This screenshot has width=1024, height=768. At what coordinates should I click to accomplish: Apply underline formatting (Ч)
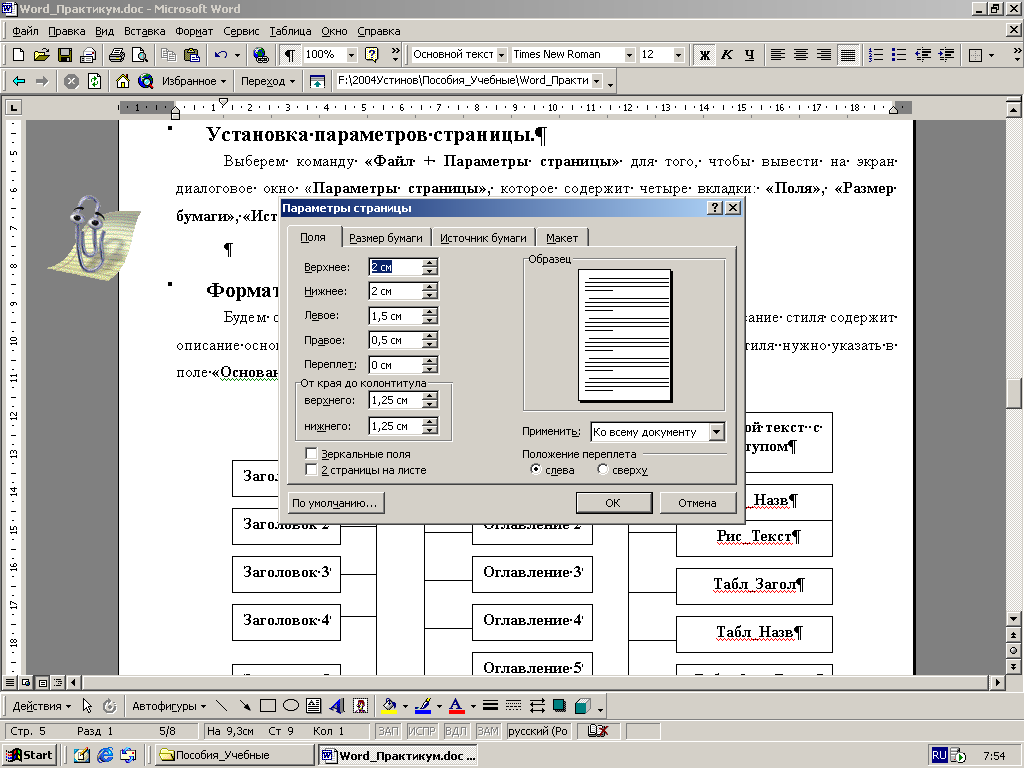coord(749,55)
